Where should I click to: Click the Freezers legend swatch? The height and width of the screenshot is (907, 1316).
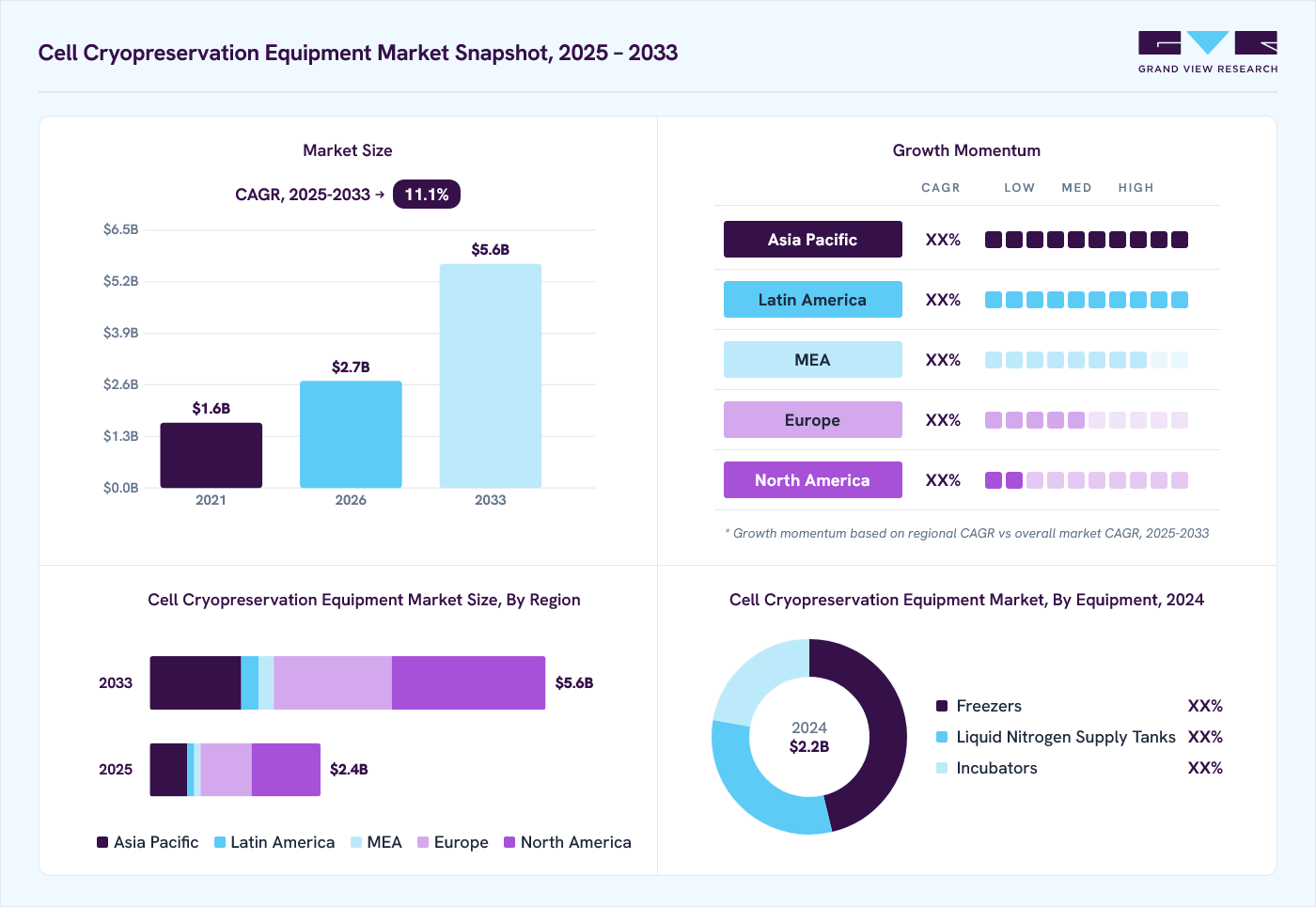[942, 706]
